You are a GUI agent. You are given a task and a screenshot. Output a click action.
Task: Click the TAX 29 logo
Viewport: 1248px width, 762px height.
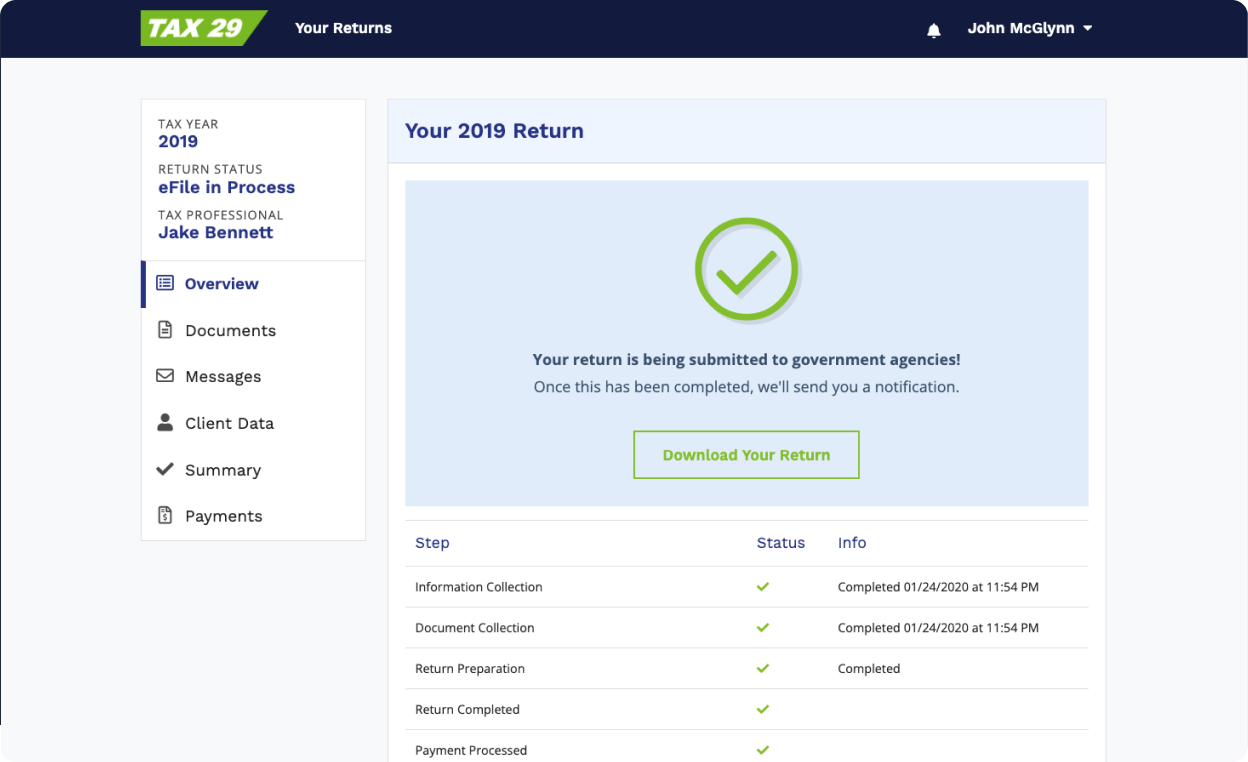tap(203, 28)
